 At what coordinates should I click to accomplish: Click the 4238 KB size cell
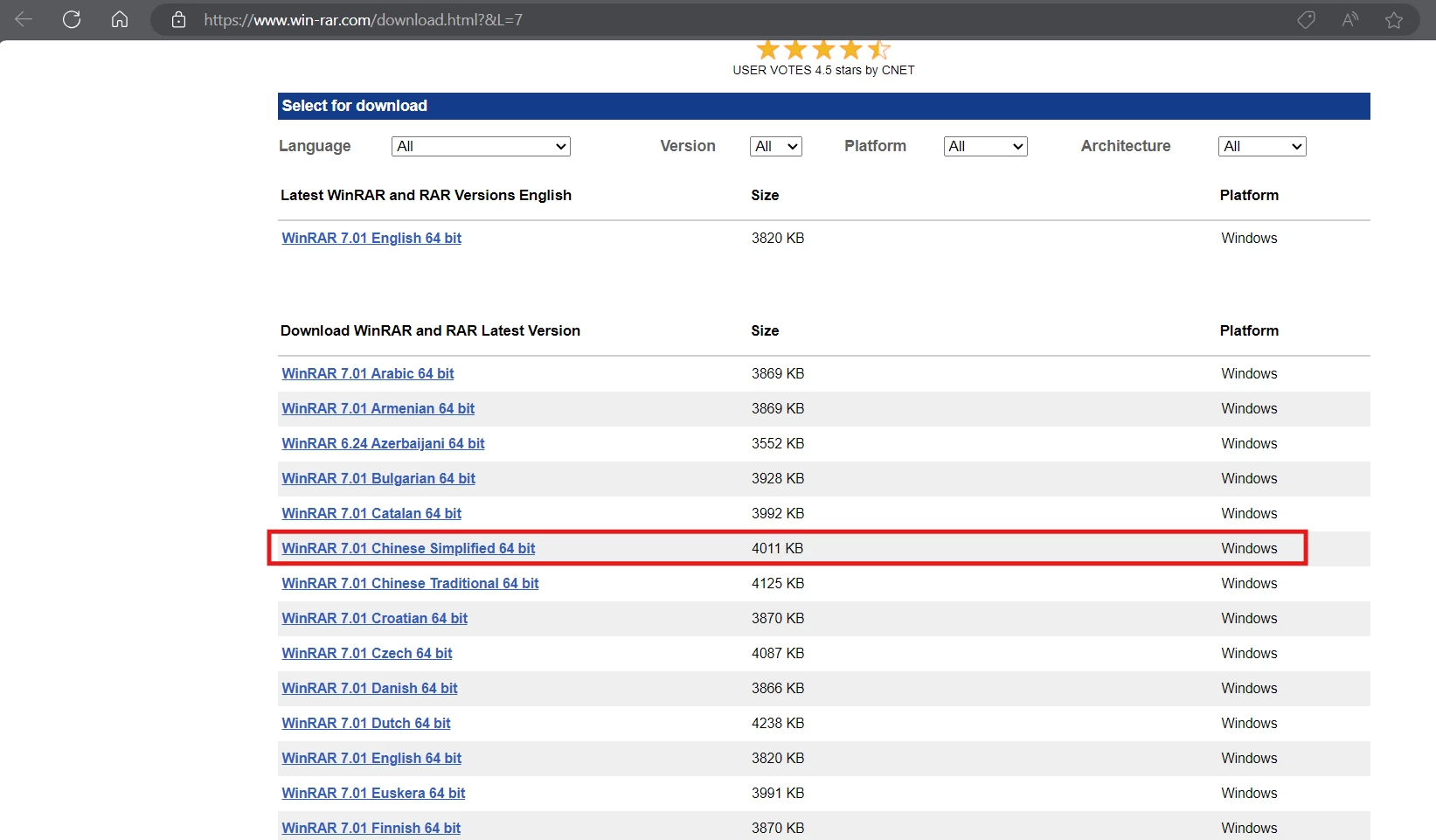coord(778,723)
